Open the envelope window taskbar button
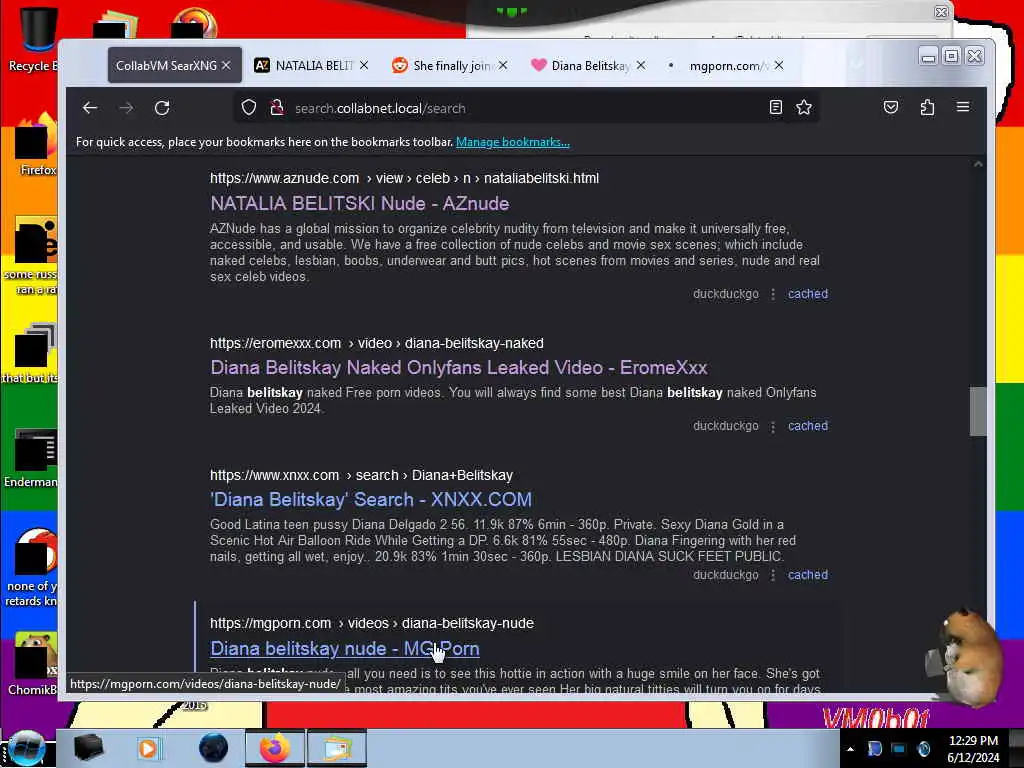 click(x=336, y=748)
